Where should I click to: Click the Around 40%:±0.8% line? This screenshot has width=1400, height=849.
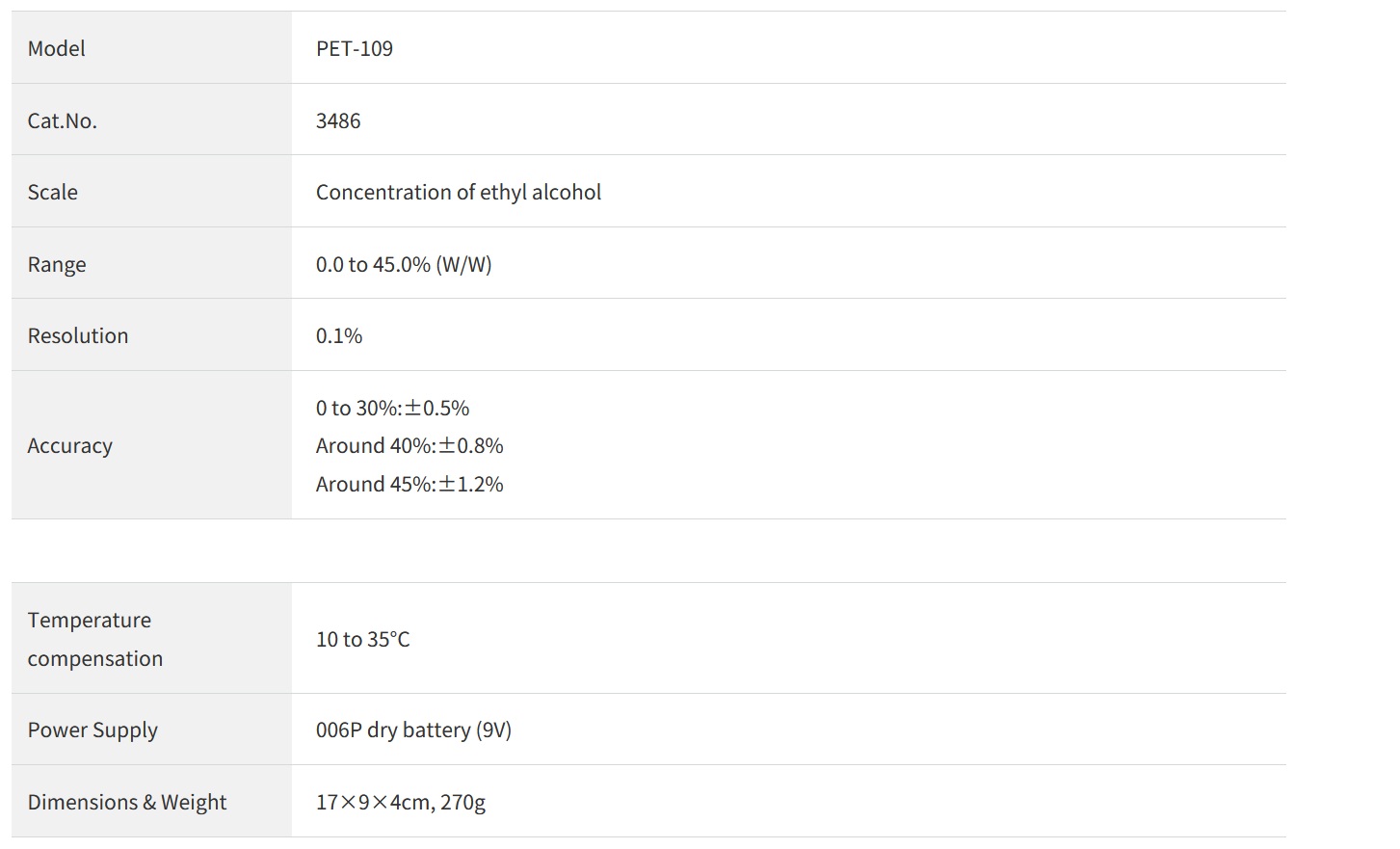point(409,445)
